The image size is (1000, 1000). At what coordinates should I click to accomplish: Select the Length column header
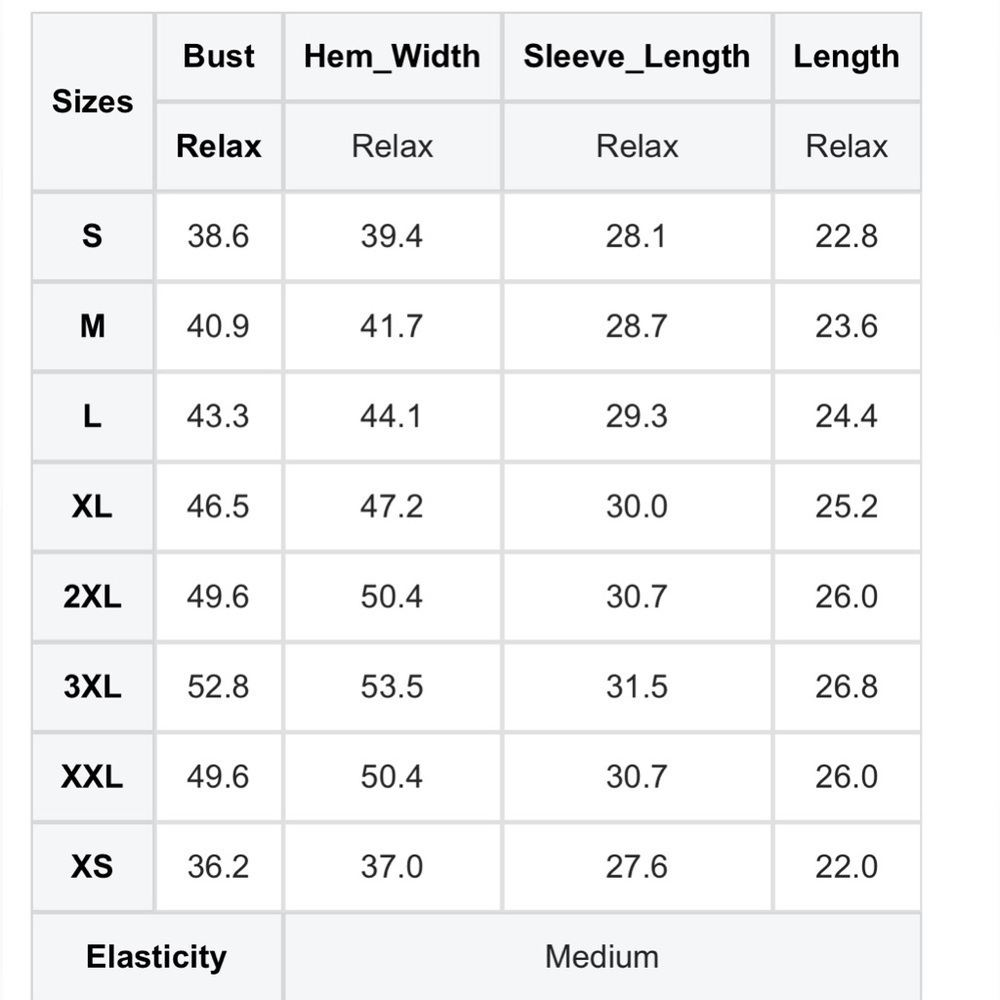846,56
